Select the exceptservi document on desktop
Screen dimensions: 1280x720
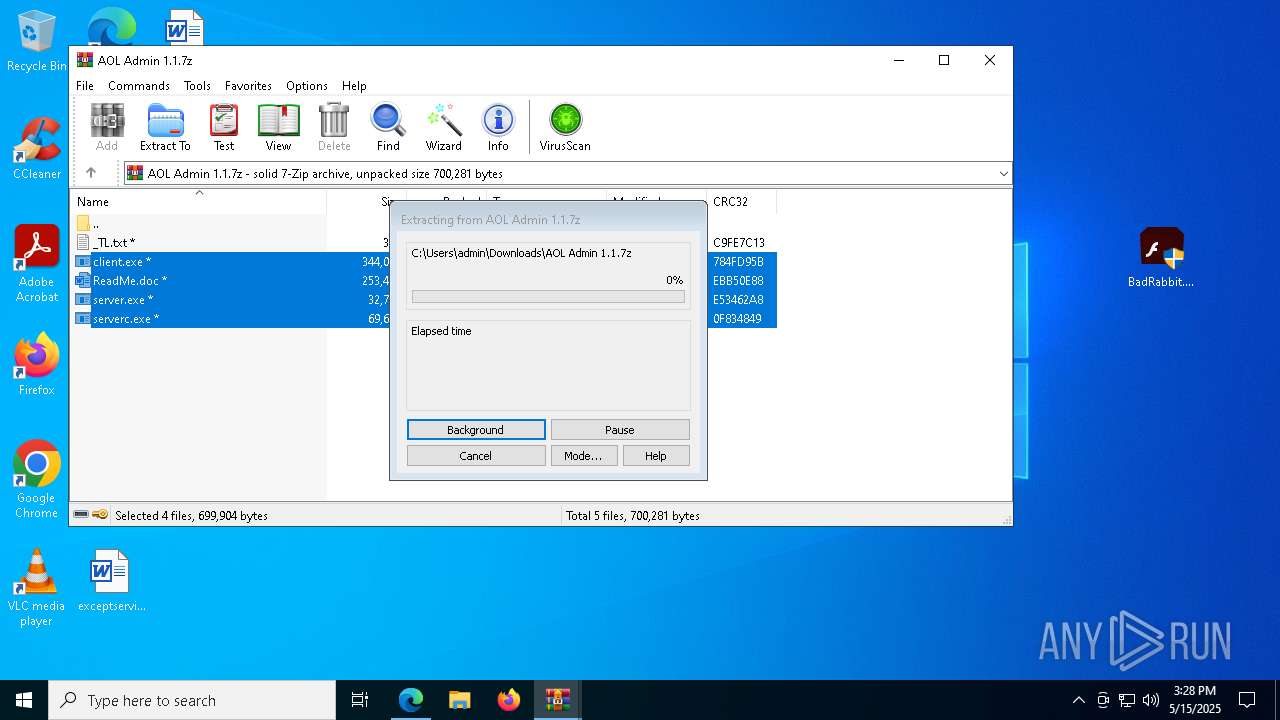(110, 580)
